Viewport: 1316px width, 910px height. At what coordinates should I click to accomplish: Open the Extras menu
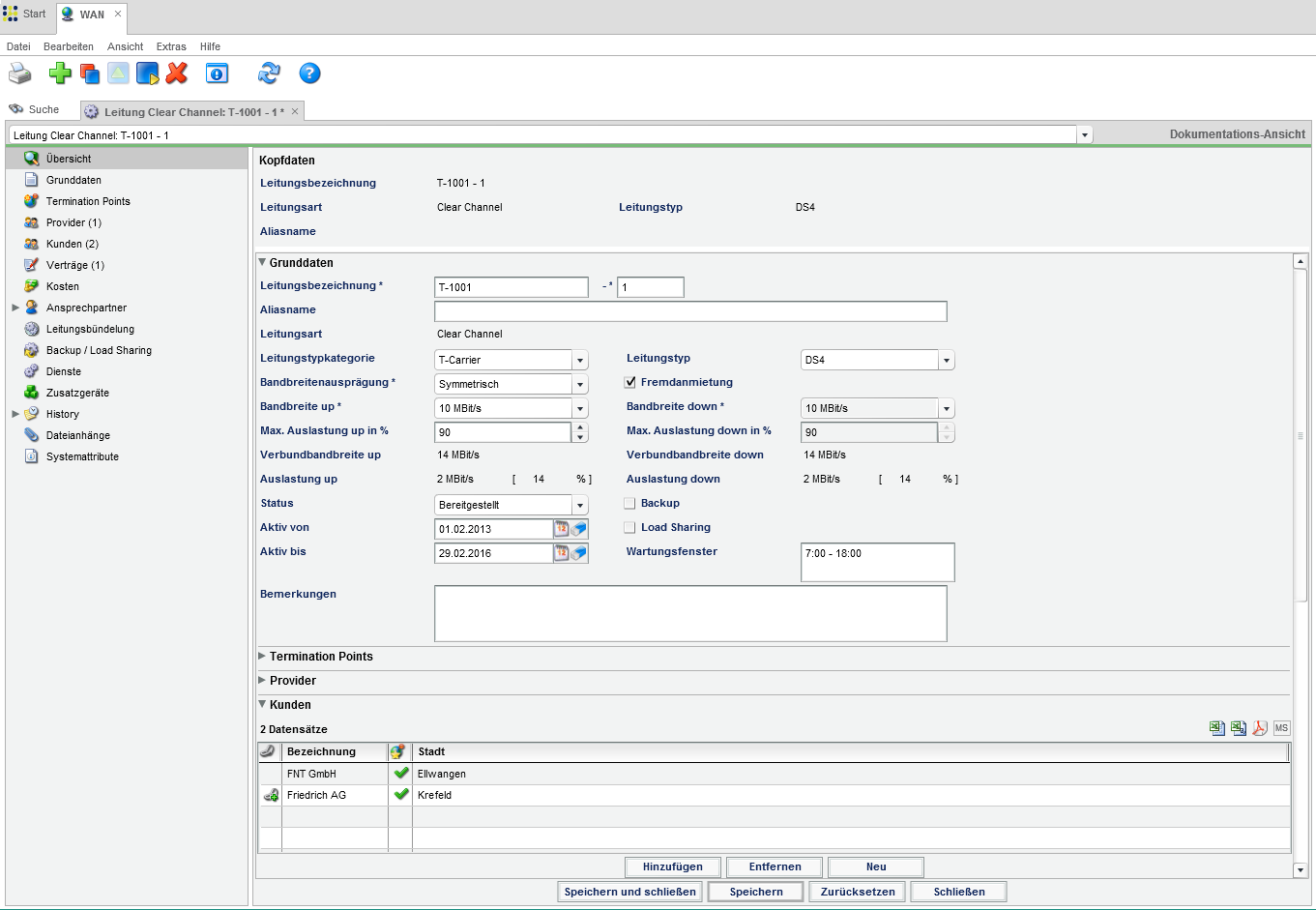(x=170, y=45)
